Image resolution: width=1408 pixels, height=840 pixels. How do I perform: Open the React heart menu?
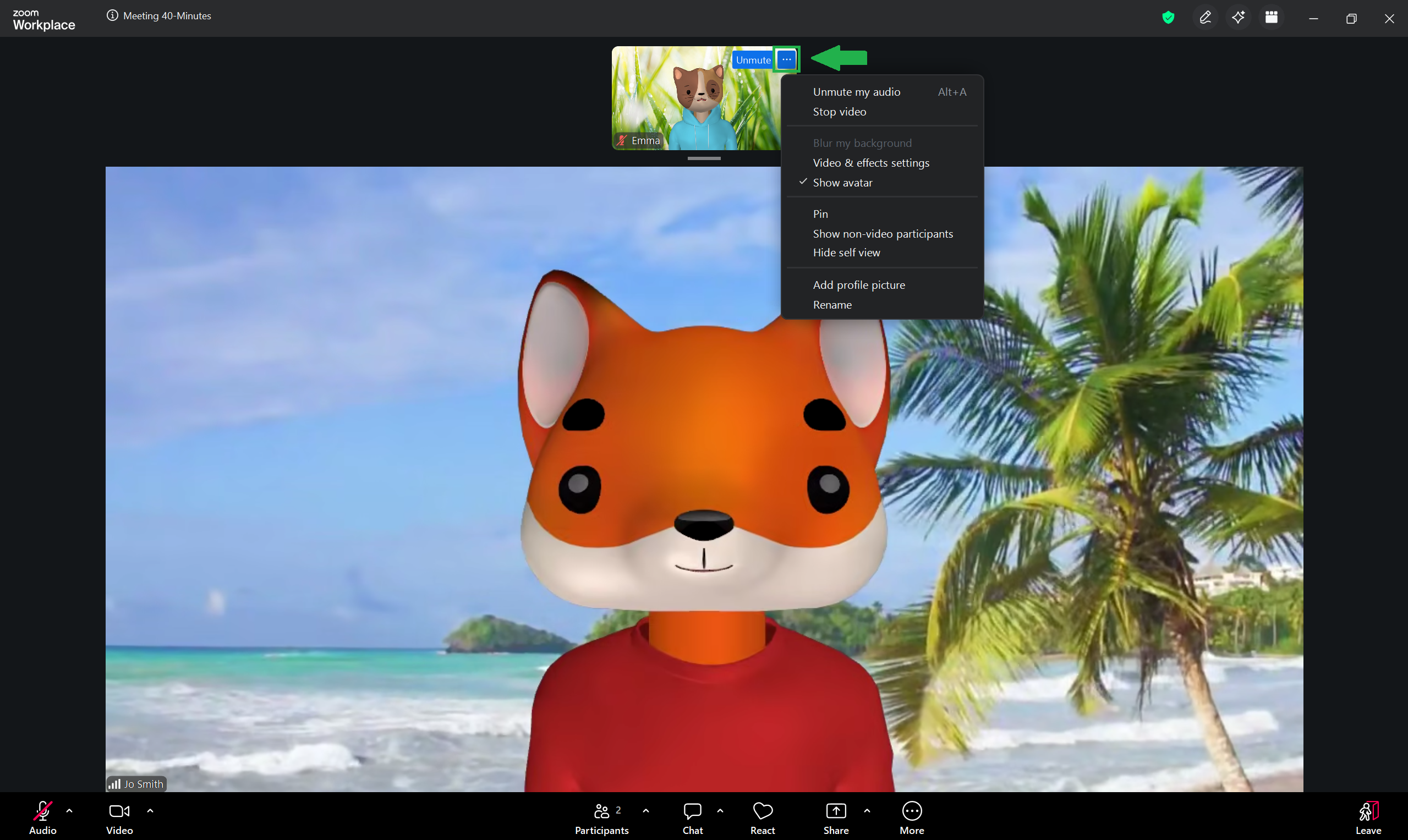pos(763,818)
